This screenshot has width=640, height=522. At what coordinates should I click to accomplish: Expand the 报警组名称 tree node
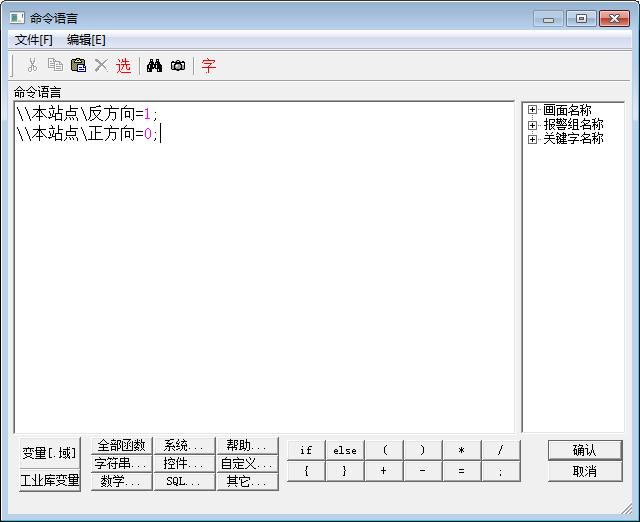pos(532,124)
